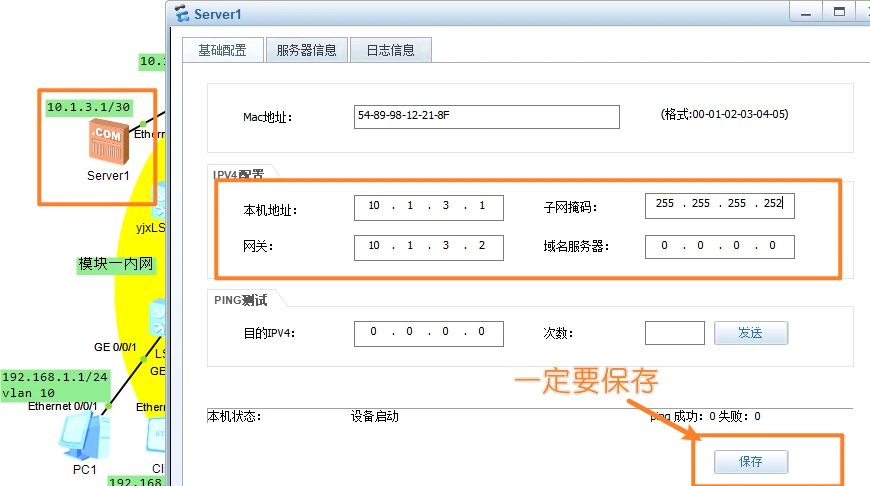Focus the Mac地址 input field
The image size is (870, 486).
486,117
